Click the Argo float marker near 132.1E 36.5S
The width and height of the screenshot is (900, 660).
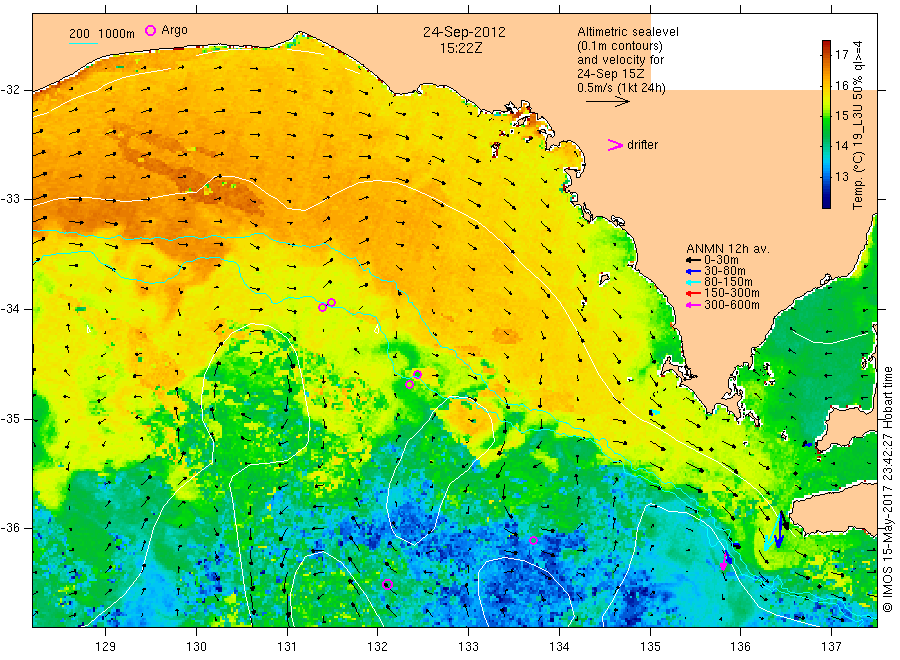point(387,584)
